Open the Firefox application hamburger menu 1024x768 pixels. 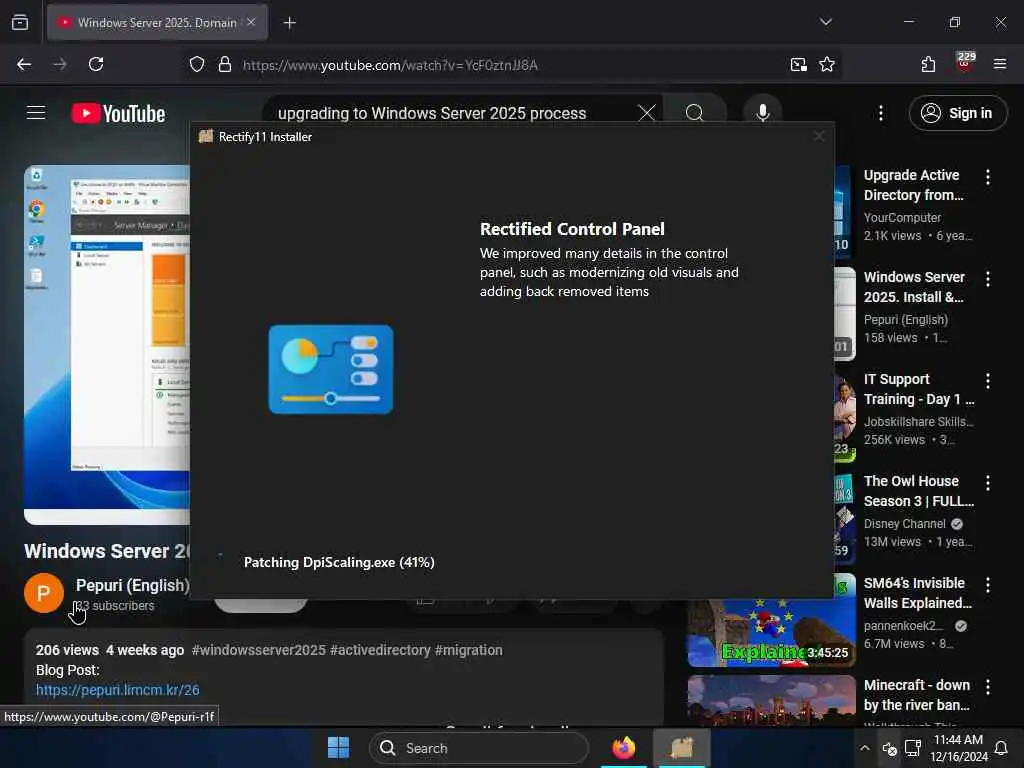pos(999,64)
